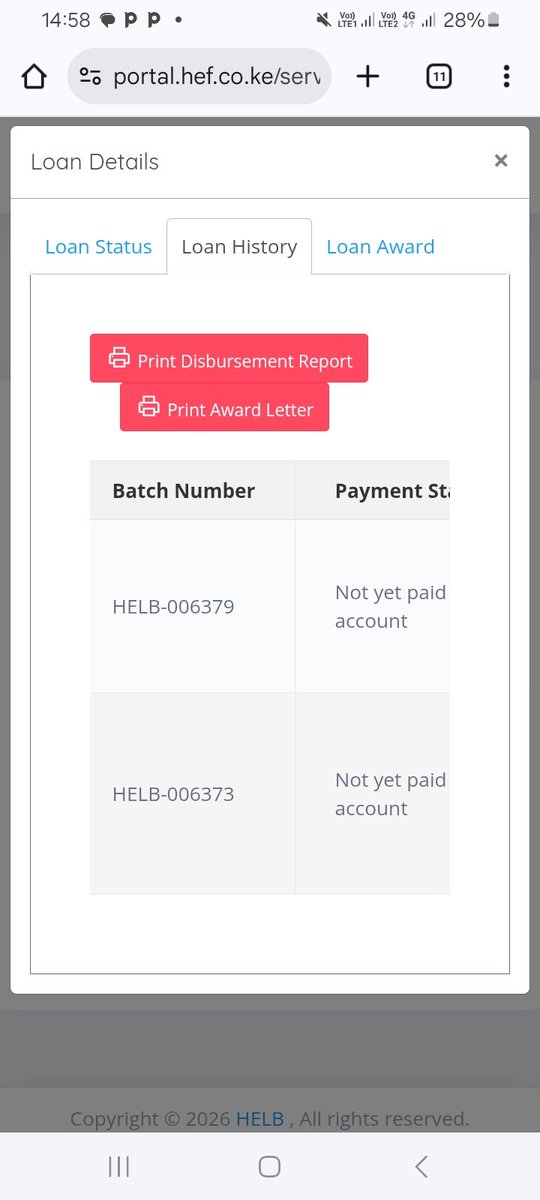The image size is (540, 1200).
Task: Tap the portal.hef.co.ke address bar
Action: click(199, 76)
